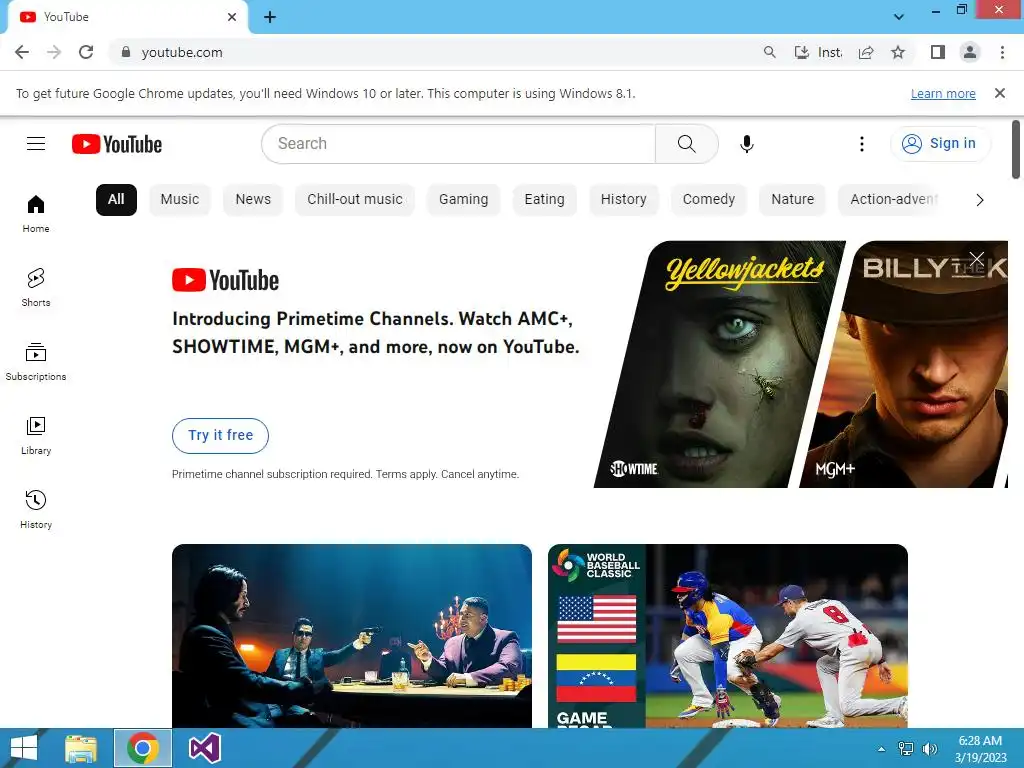Start voice search with microphone icon

point(746,144)
